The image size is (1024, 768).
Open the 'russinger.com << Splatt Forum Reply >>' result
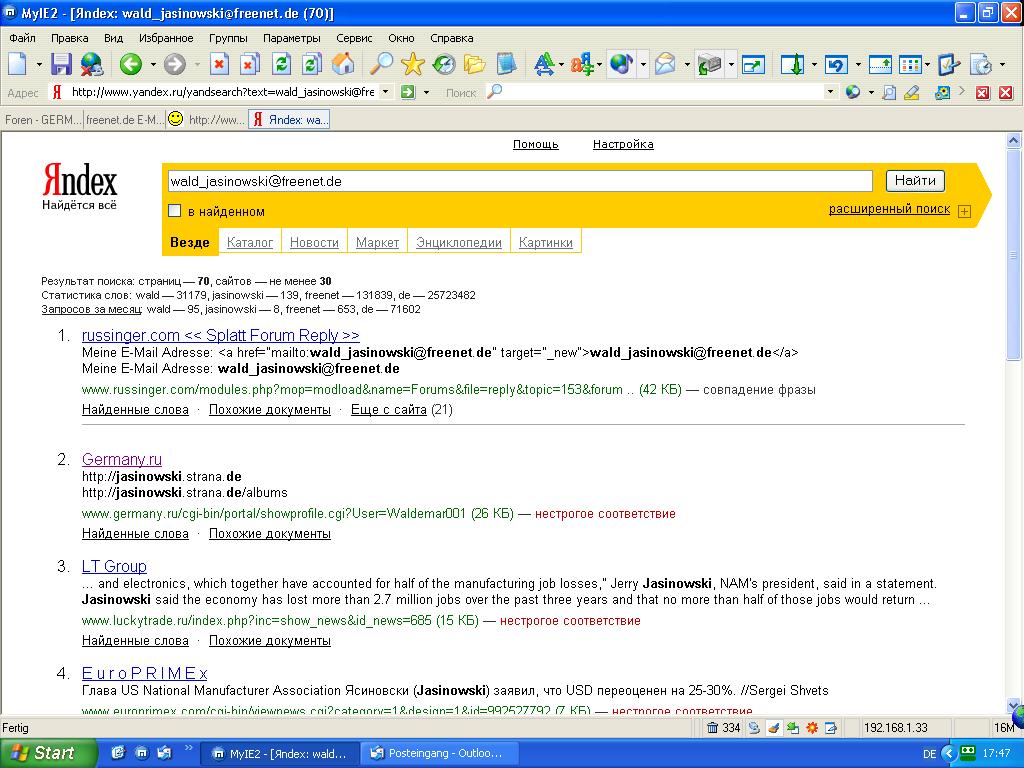click(221, 335)
